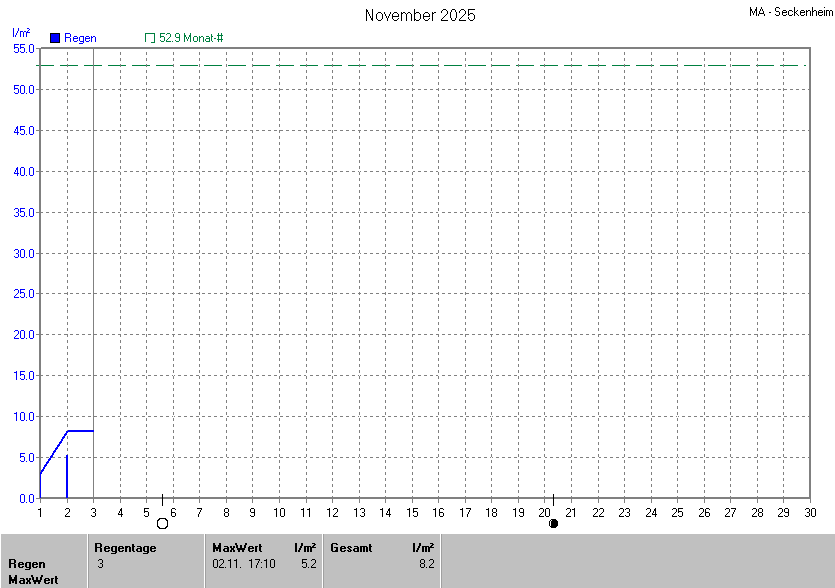Click the full moon icon below day 5
This screenshot has height=588, width=835.
click(x=162, y=523)
